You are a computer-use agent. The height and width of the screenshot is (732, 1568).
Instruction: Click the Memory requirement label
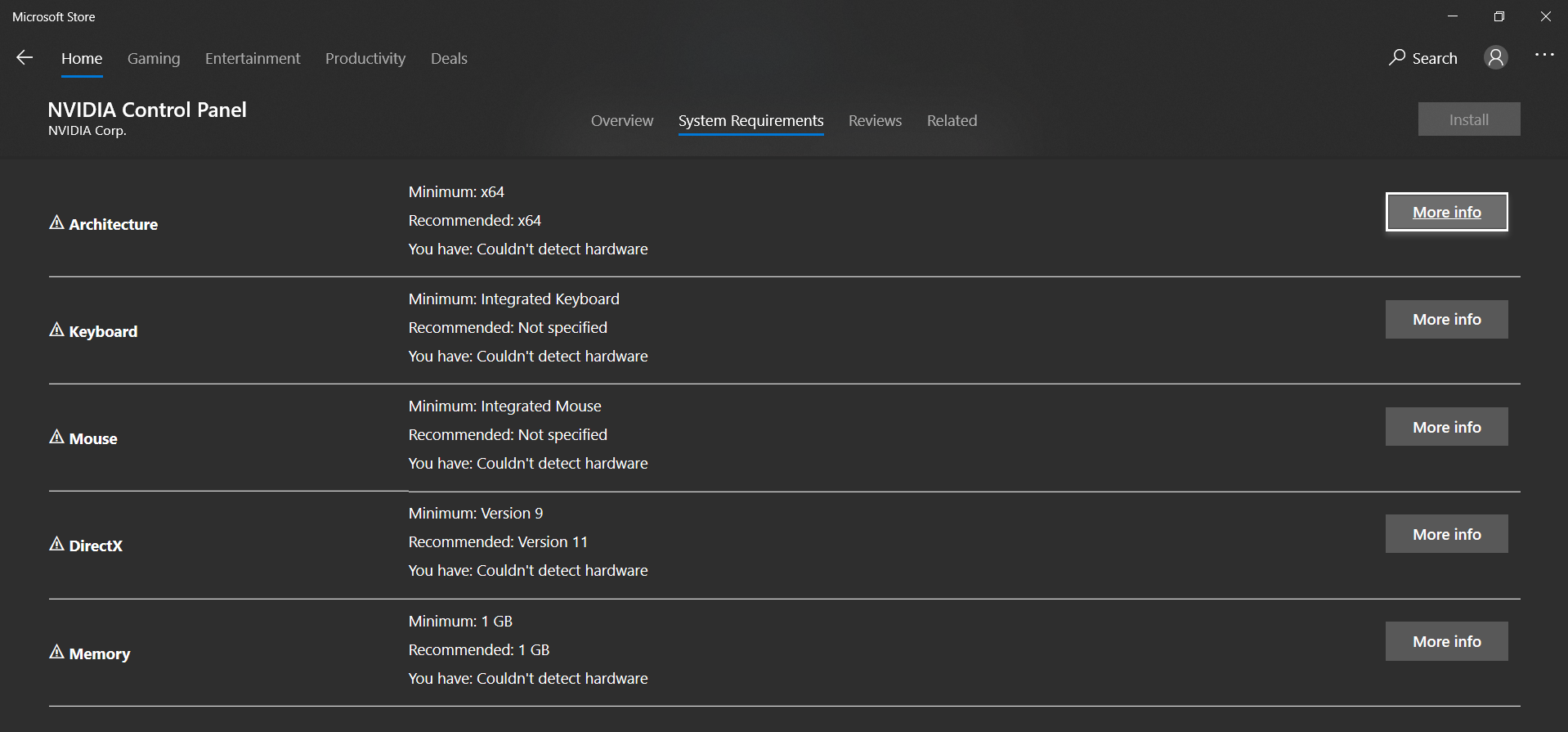[100, 653]
